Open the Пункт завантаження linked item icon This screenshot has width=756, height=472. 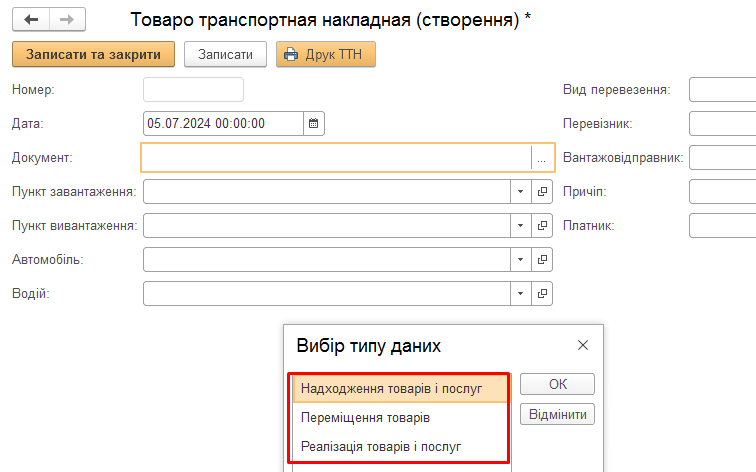pyautogui.click(x=543, y=192)
